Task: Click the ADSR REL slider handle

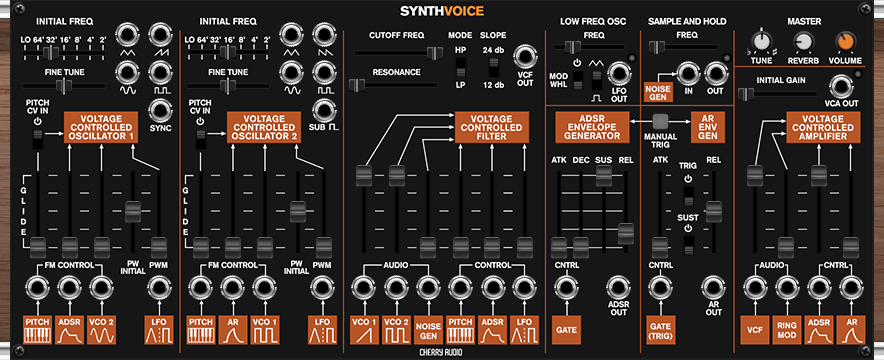Action: click(x=626, y=234)
